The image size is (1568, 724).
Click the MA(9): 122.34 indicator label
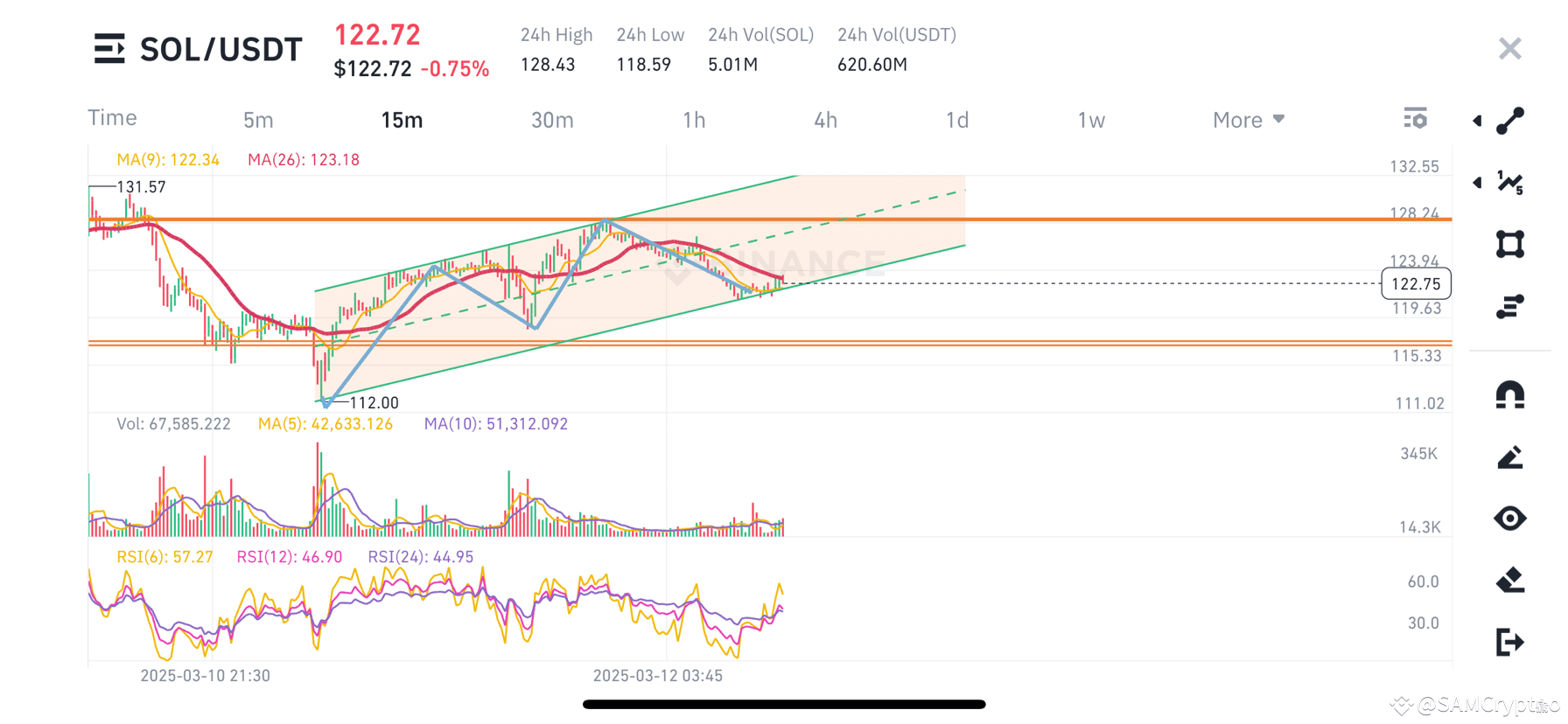pos(168,160)
